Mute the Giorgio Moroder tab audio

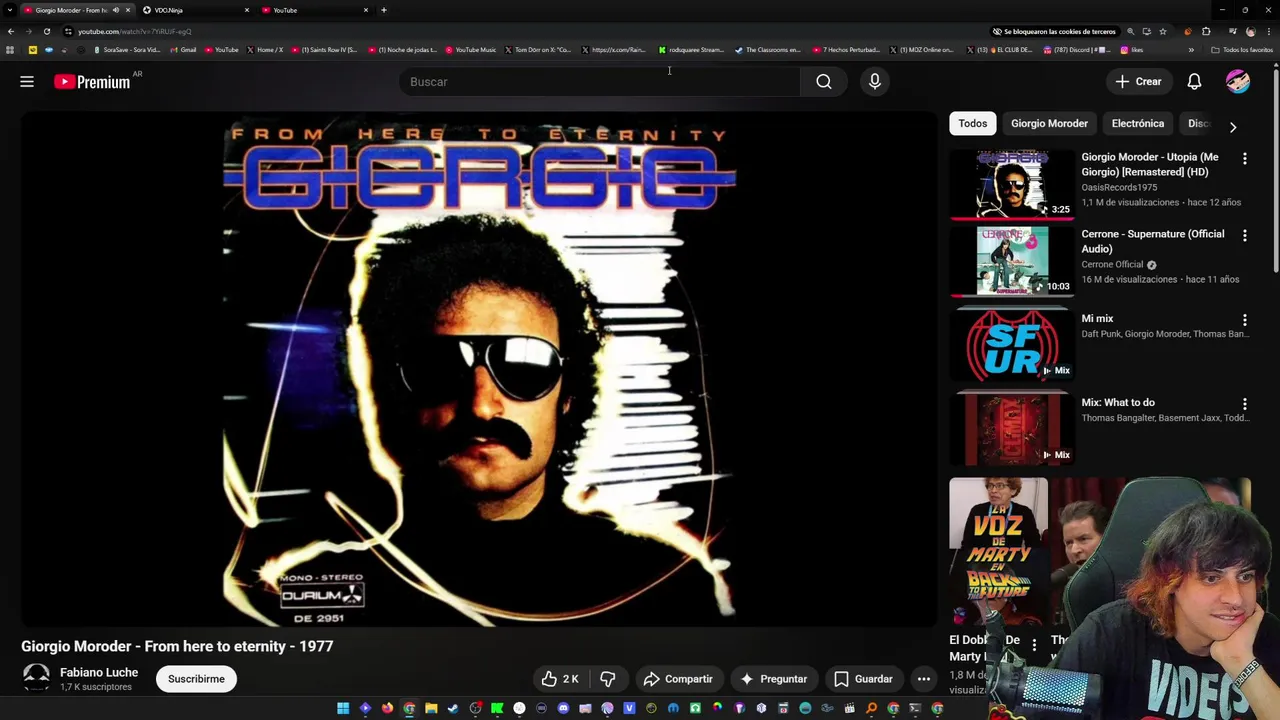[x=115, y=10]
